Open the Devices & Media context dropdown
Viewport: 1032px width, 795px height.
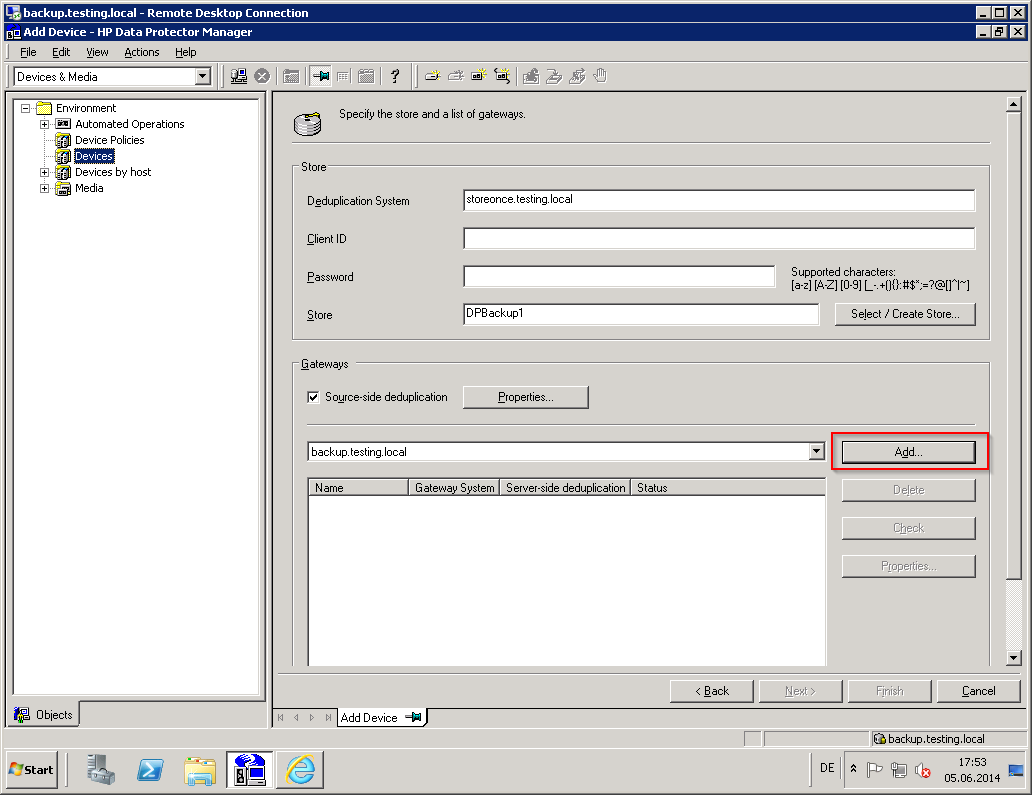pyautogui.click(x=203, y=76)
